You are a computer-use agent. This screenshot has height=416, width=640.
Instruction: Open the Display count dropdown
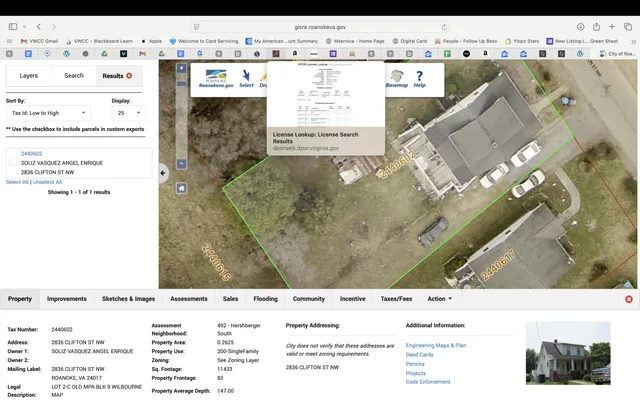[x=127, y=114]
